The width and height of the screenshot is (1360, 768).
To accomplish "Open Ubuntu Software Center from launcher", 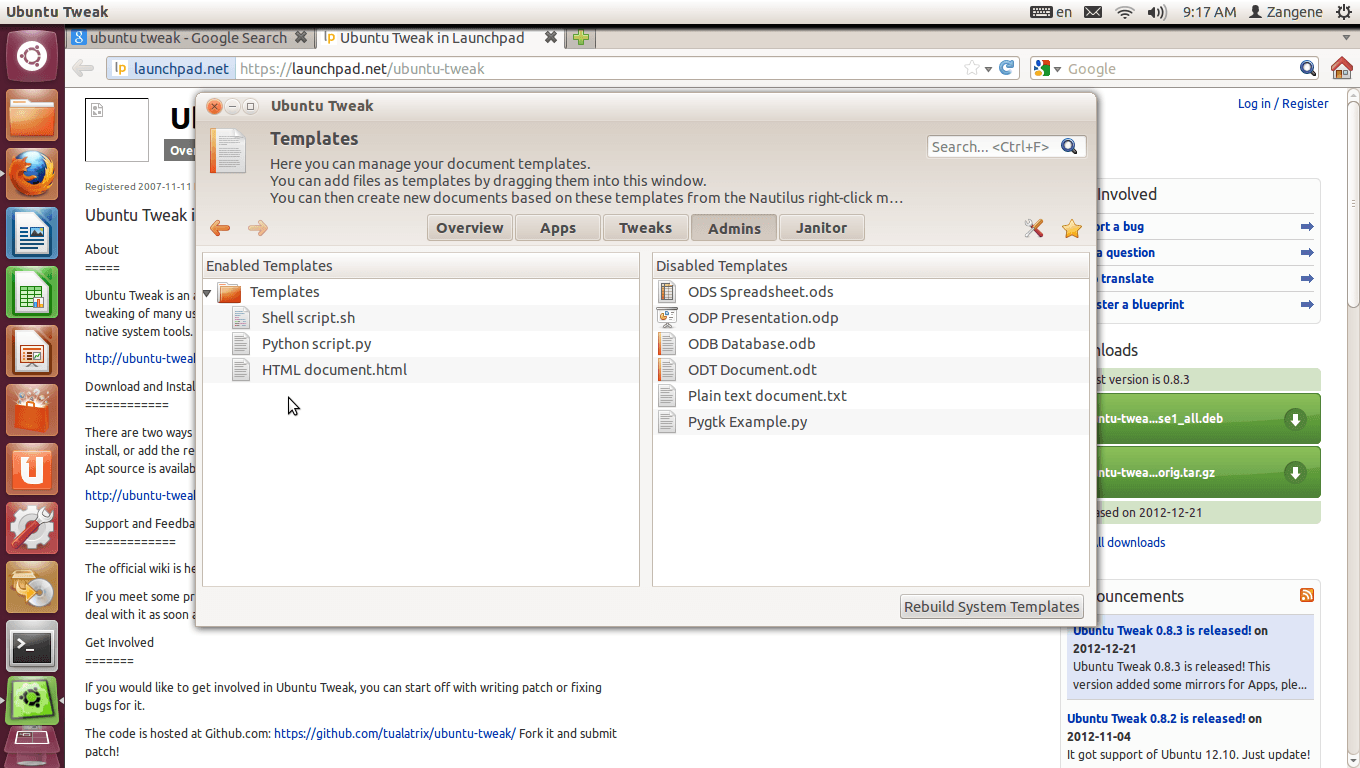I will pos(32,410).
